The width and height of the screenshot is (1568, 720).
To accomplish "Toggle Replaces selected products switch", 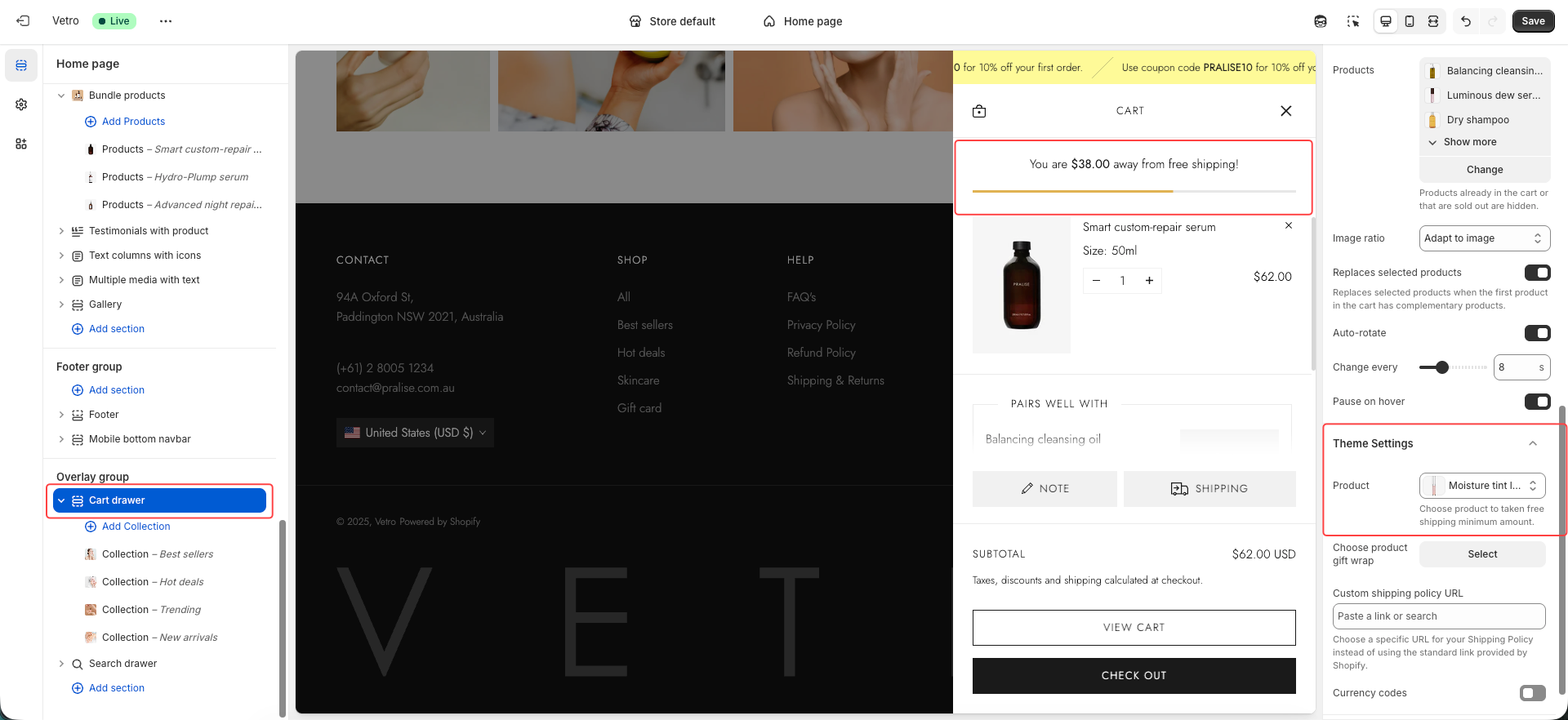I will 1536,273.
